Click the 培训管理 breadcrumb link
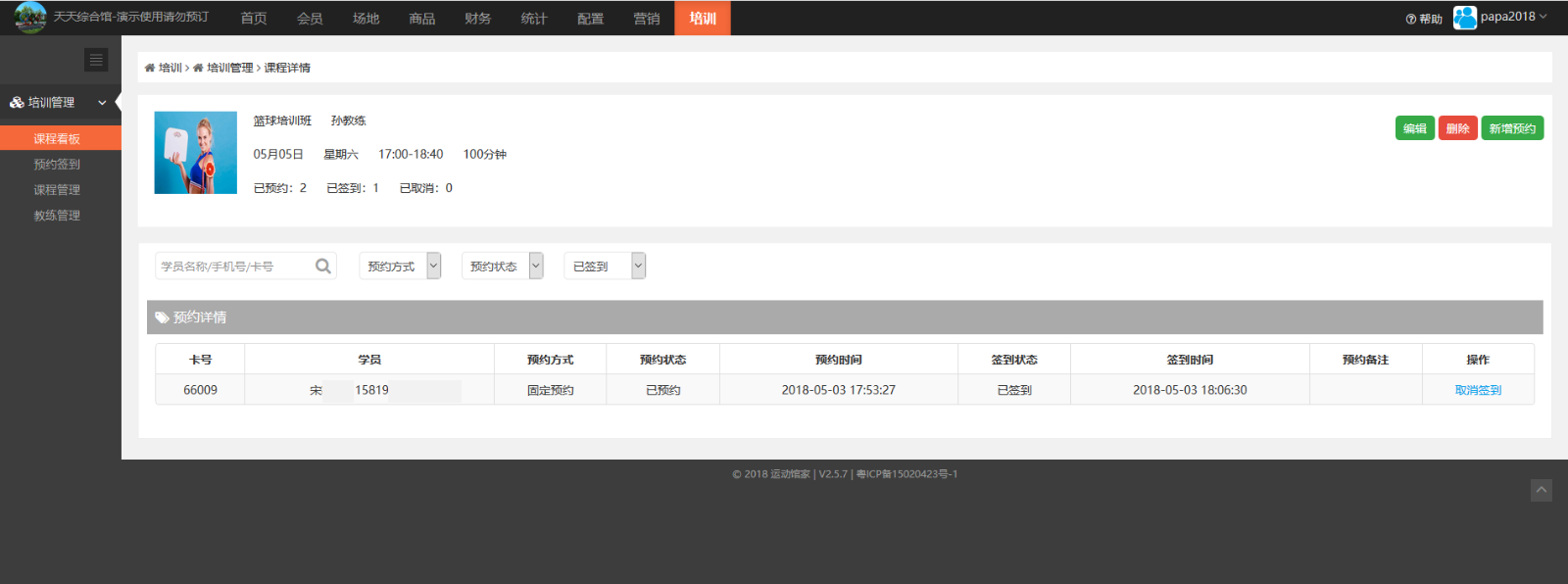The height and width of the screenshot is (584, 1568). 230,68
